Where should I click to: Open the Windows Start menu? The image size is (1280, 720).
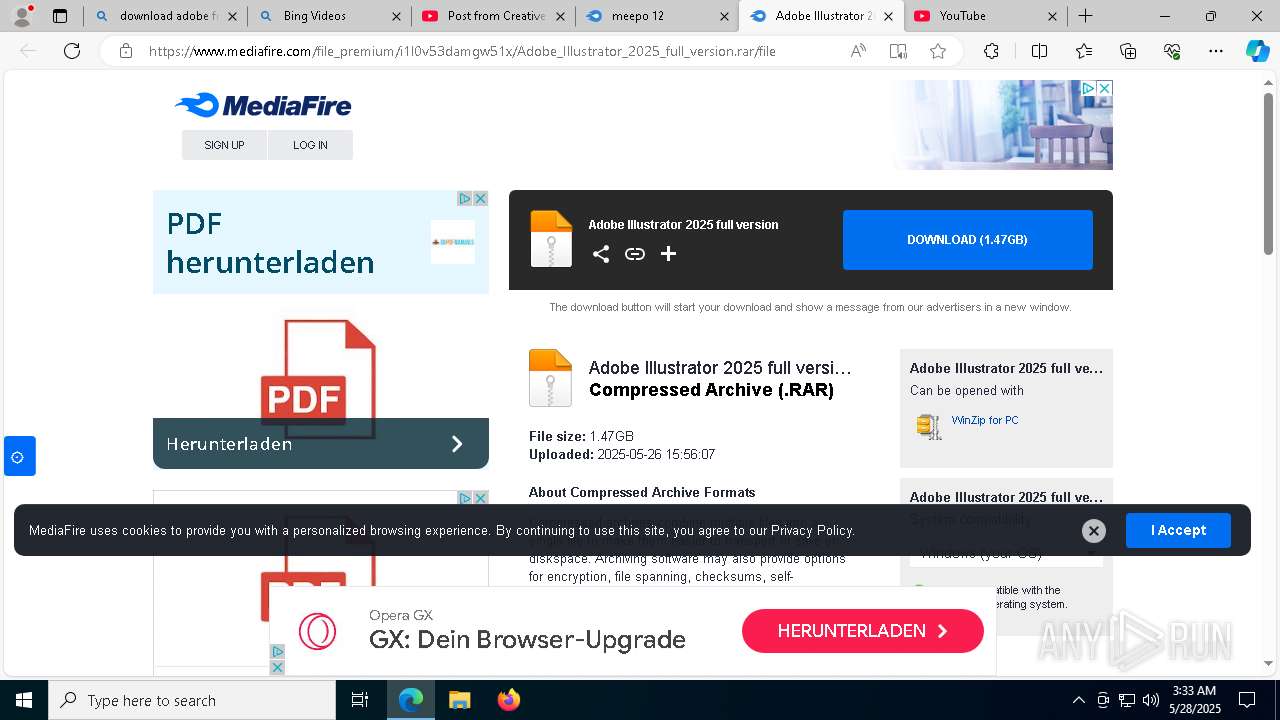tap(24, 700)
